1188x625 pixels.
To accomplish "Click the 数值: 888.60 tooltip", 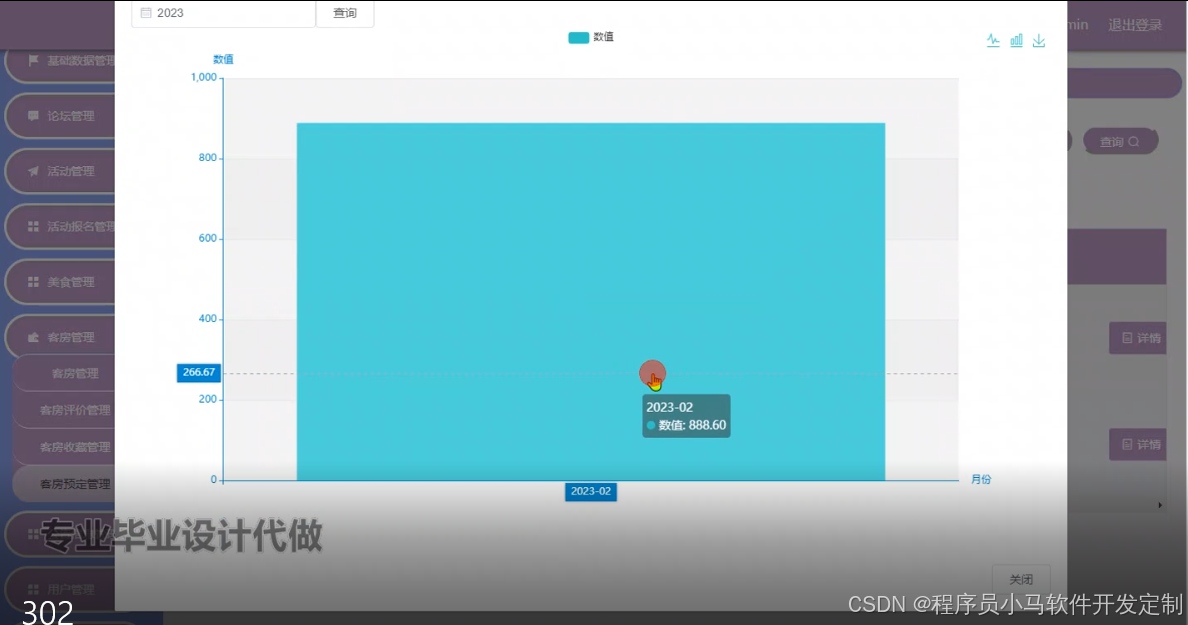I will pyautogui.click(x=686, y=416).
